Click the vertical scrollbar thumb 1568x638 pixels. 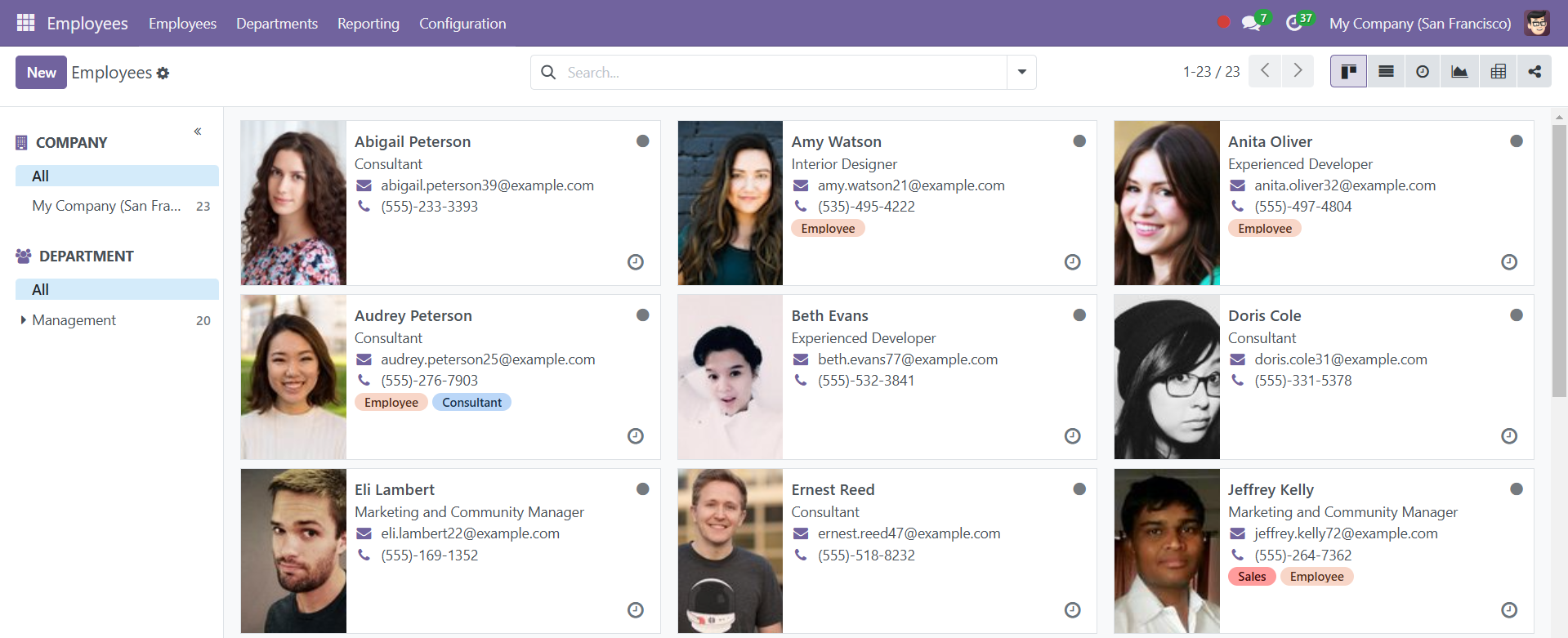1559,261
